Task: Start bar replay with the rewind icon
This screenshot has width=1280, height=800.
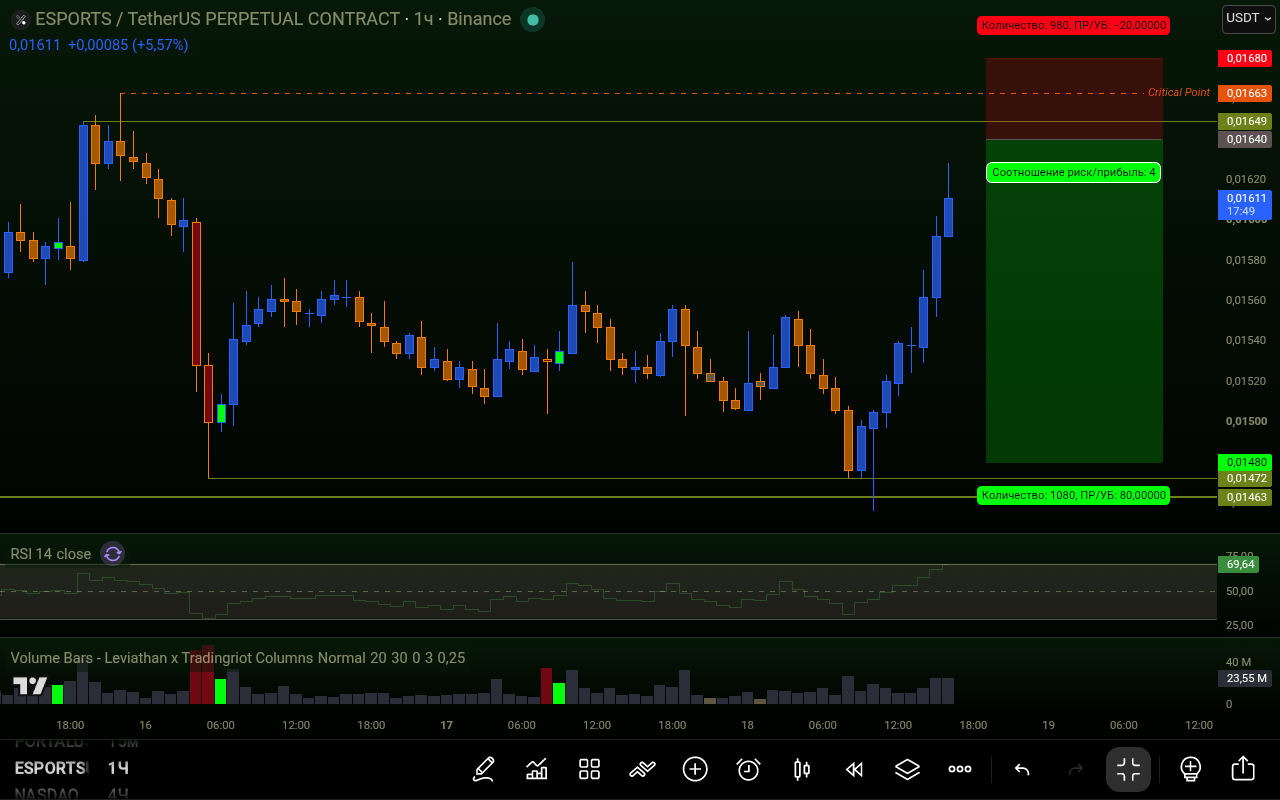Action: click(x=854, y=769)
